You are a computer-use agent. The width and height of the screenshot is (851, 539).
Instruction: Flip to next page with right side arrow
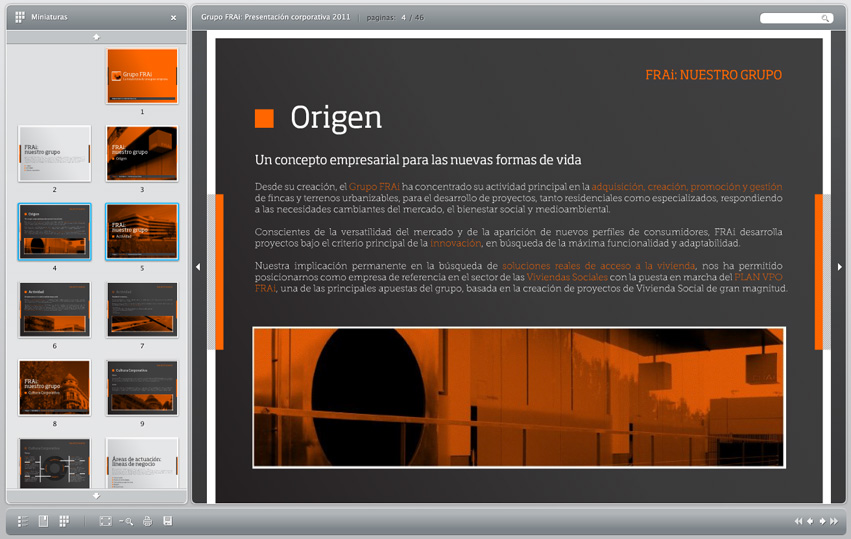(x=840, y=267)
